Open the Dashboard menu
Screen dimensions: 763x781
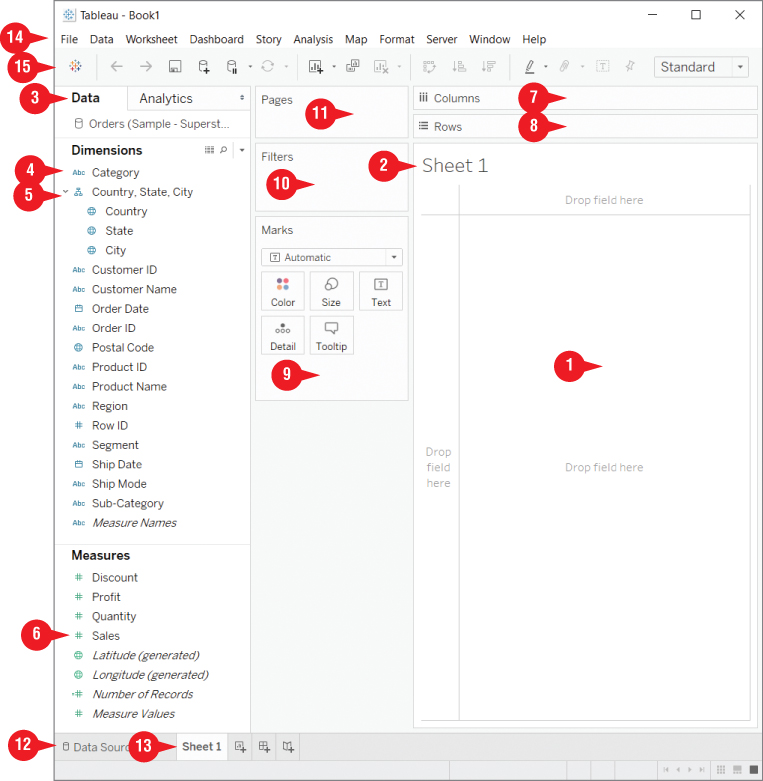tap(217, 39)
